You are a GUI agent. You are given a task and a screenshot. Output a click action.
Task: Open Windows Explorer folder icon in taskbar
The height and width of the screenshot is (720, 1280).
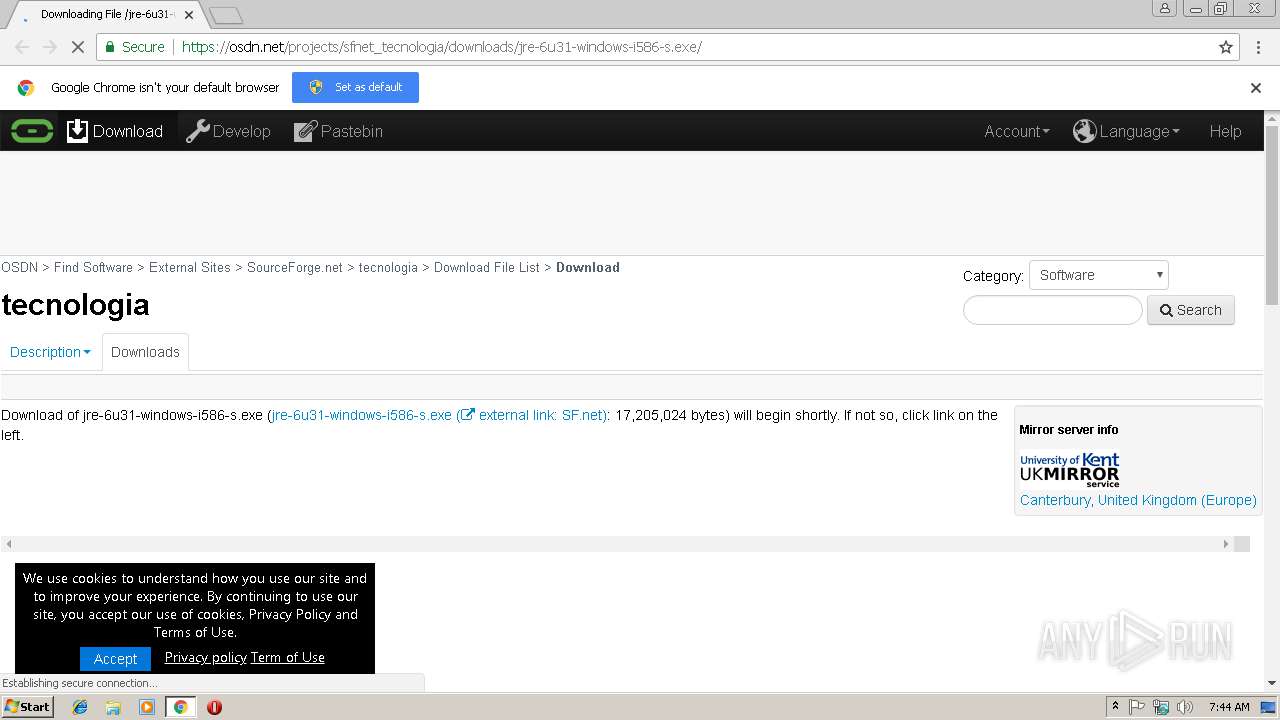[113, 707]
